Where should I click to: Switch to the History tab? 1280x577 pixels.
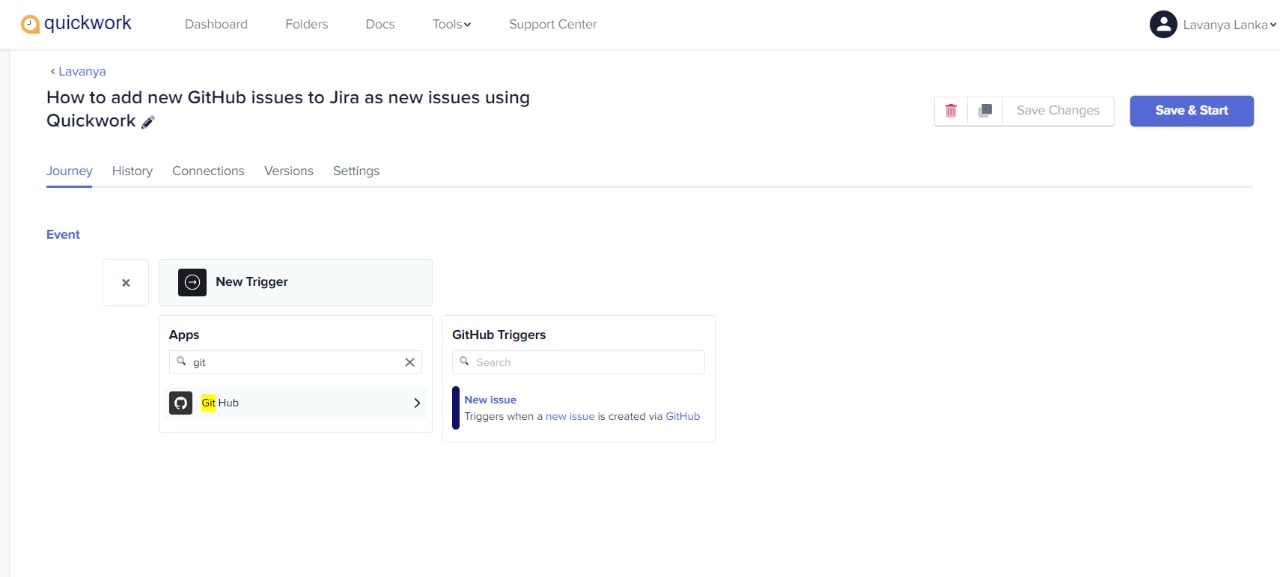132,171
